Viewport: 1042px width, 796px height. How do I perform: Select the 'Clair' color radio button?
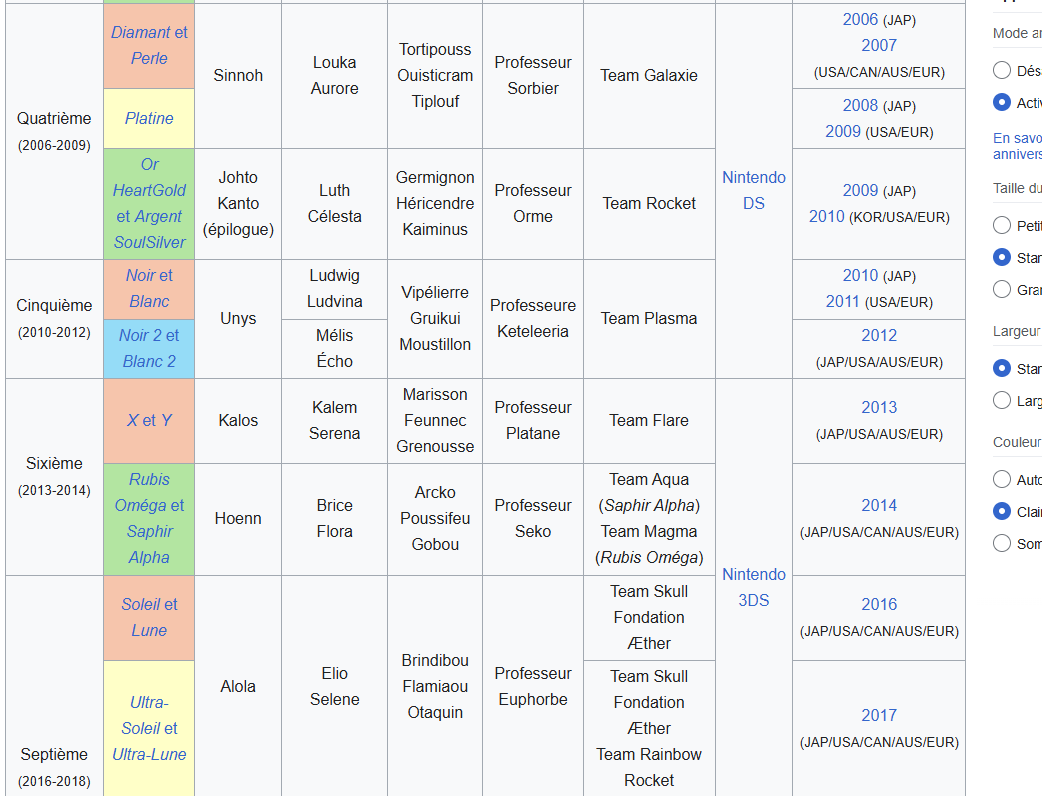coord(1001,511)
